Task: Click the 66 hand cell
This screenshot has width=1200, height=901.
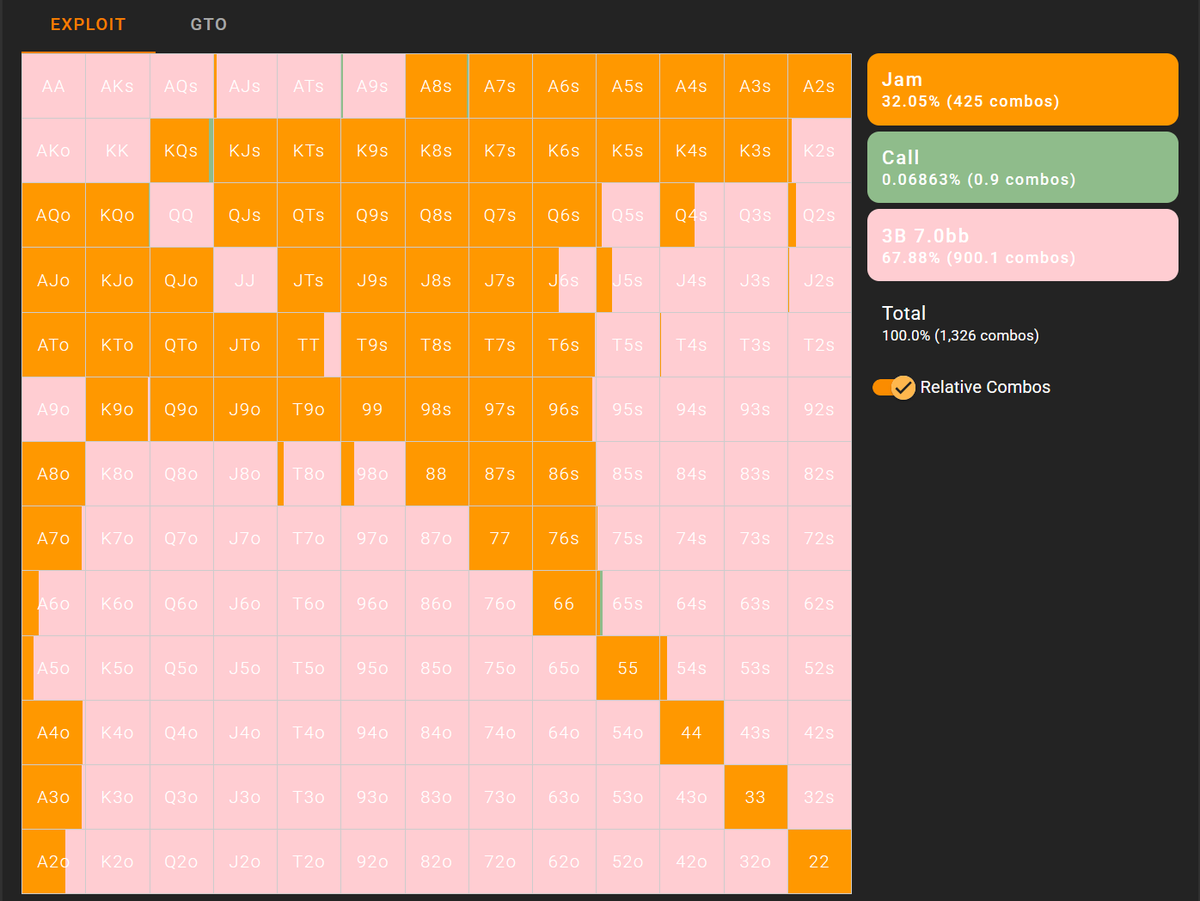Action: [564, 603]
